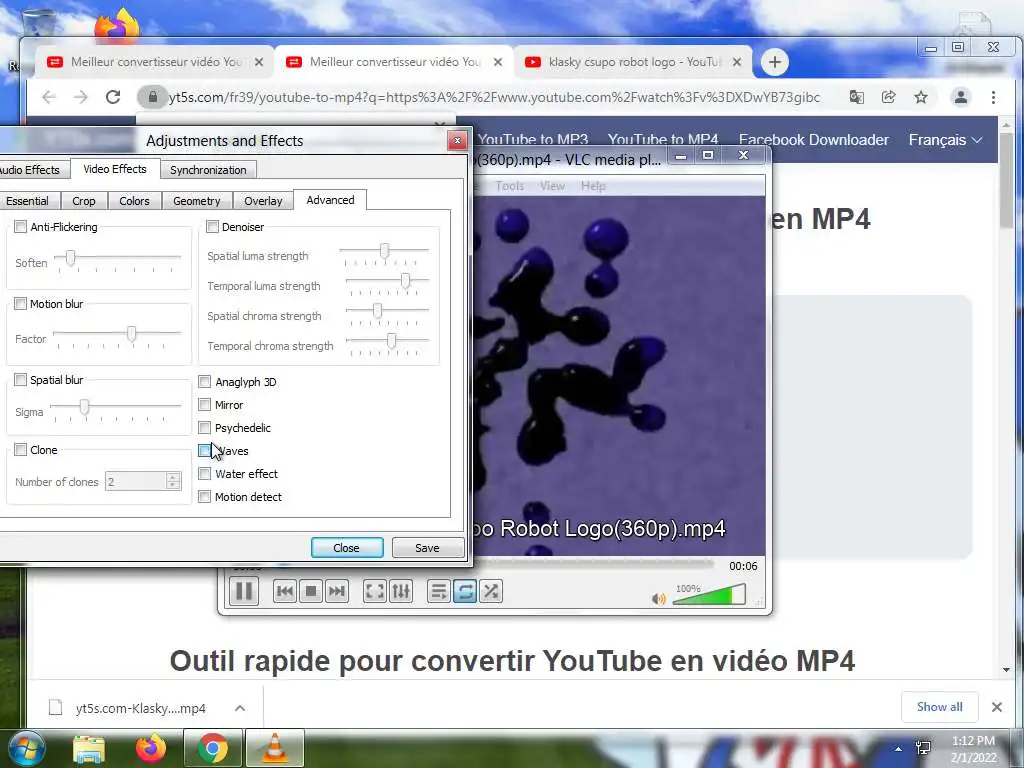Open Windows Start menu

[27, 748]
